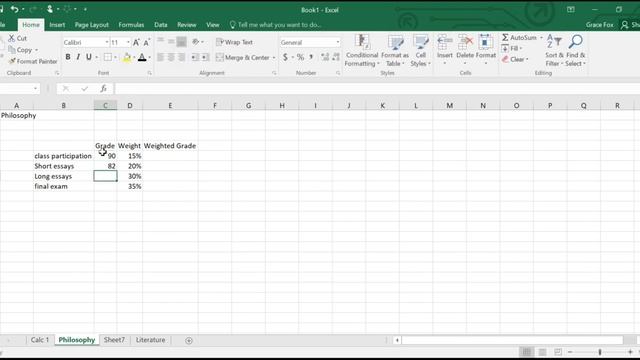640x360 pixels.
Task: Open the Clear eraser dropdown
Action: coord(515,60)
